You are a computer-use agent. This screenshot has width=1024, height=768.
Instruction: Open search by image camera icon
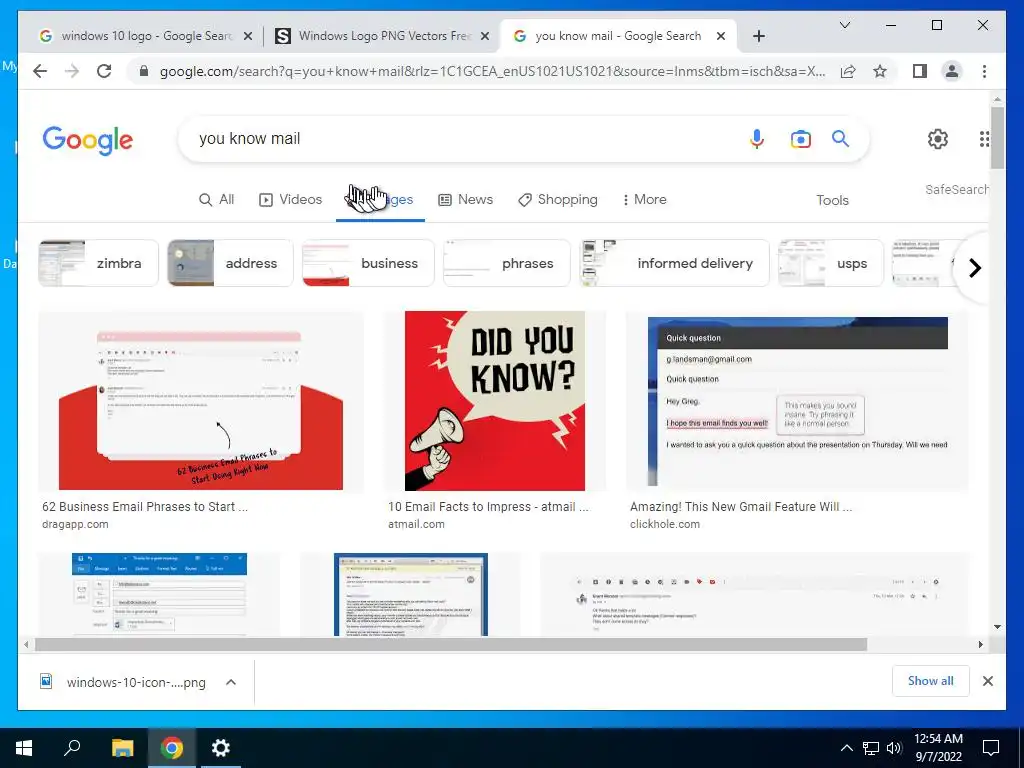tap(800, 138)
